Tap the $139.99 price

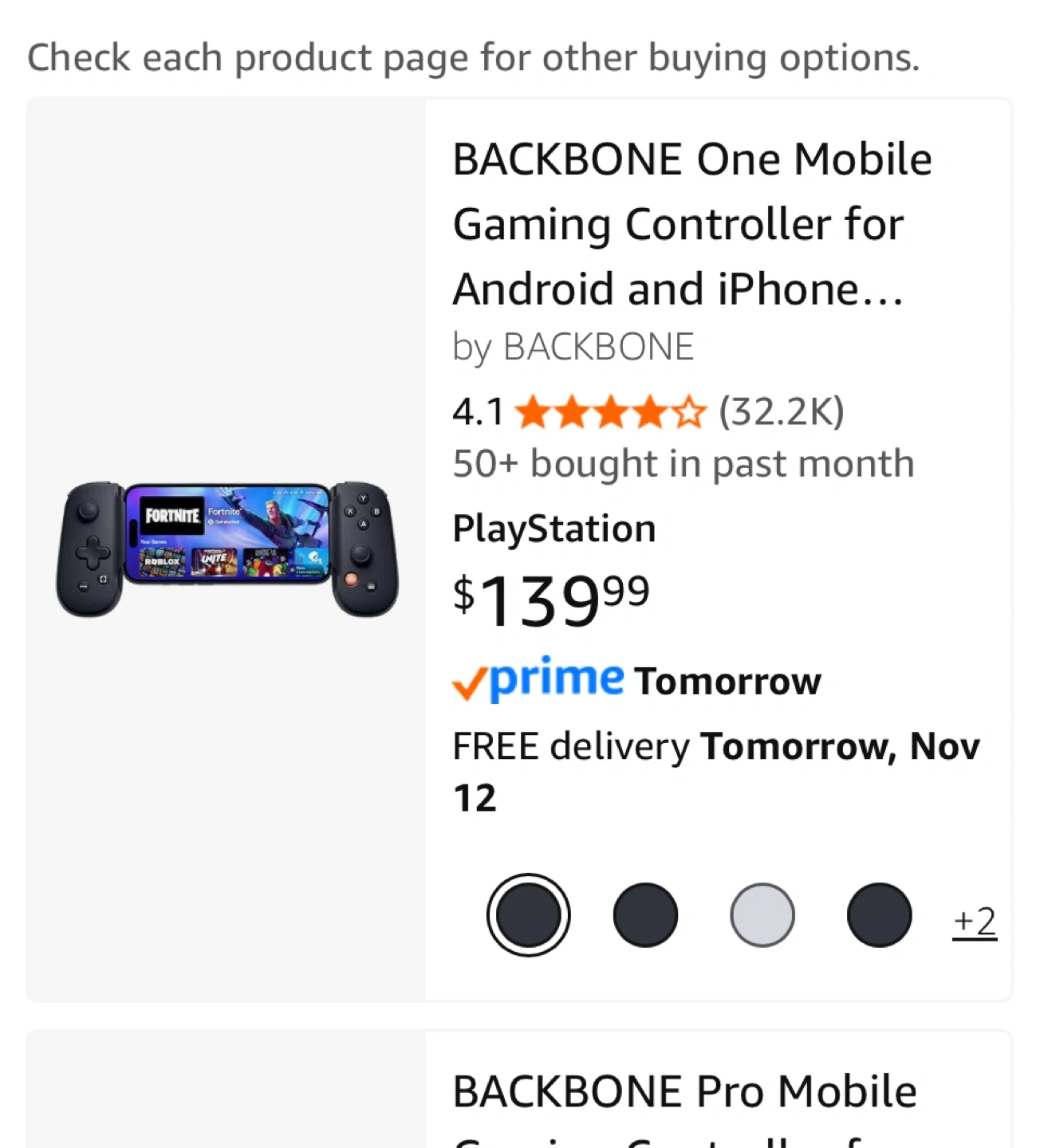[551, 600]
